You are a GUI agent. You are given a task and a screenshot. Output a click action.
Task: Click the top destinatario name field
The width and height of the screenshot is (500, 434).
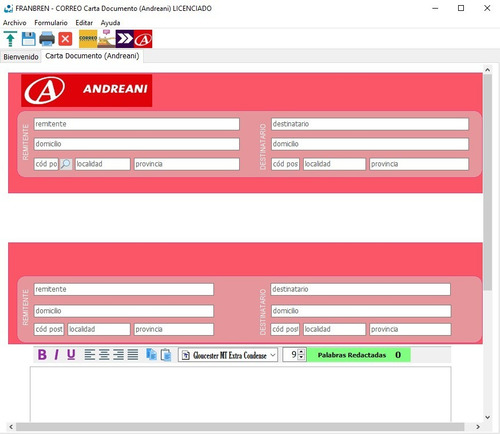click(x=370, y=124)
